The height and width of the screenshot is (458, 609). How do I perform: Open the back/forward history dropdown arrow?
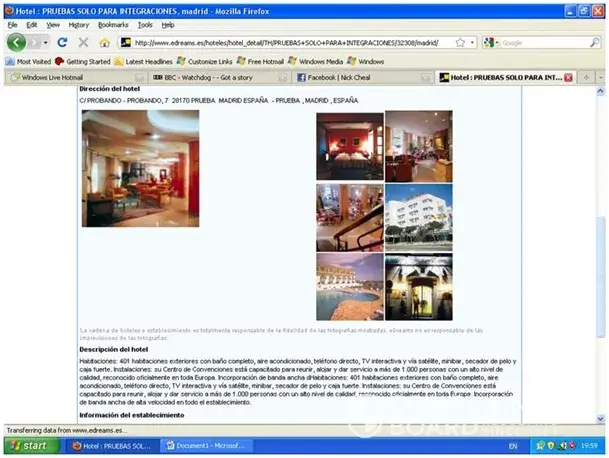(46, 42)
